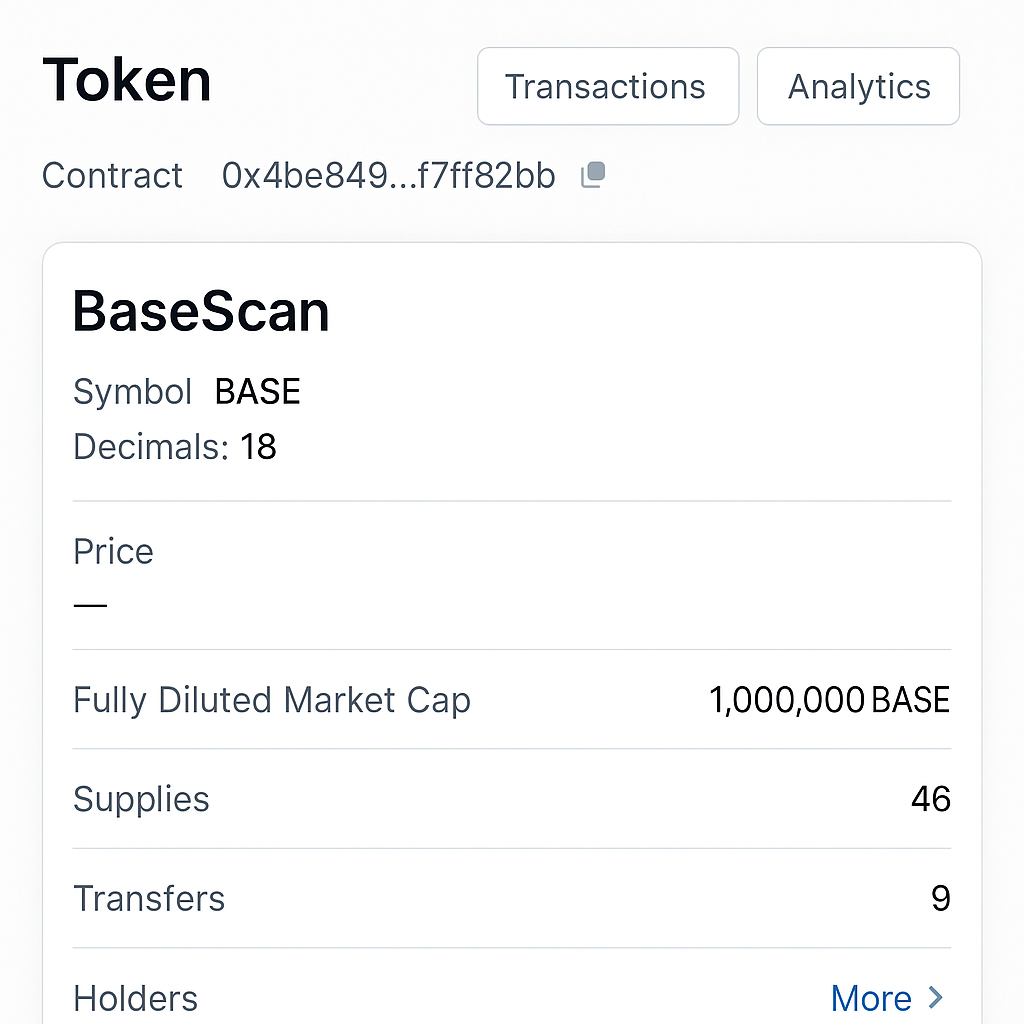Viewport: 1024px width, 1024px height.
Task: Click the Token page title
Action: tap(126, 80)
